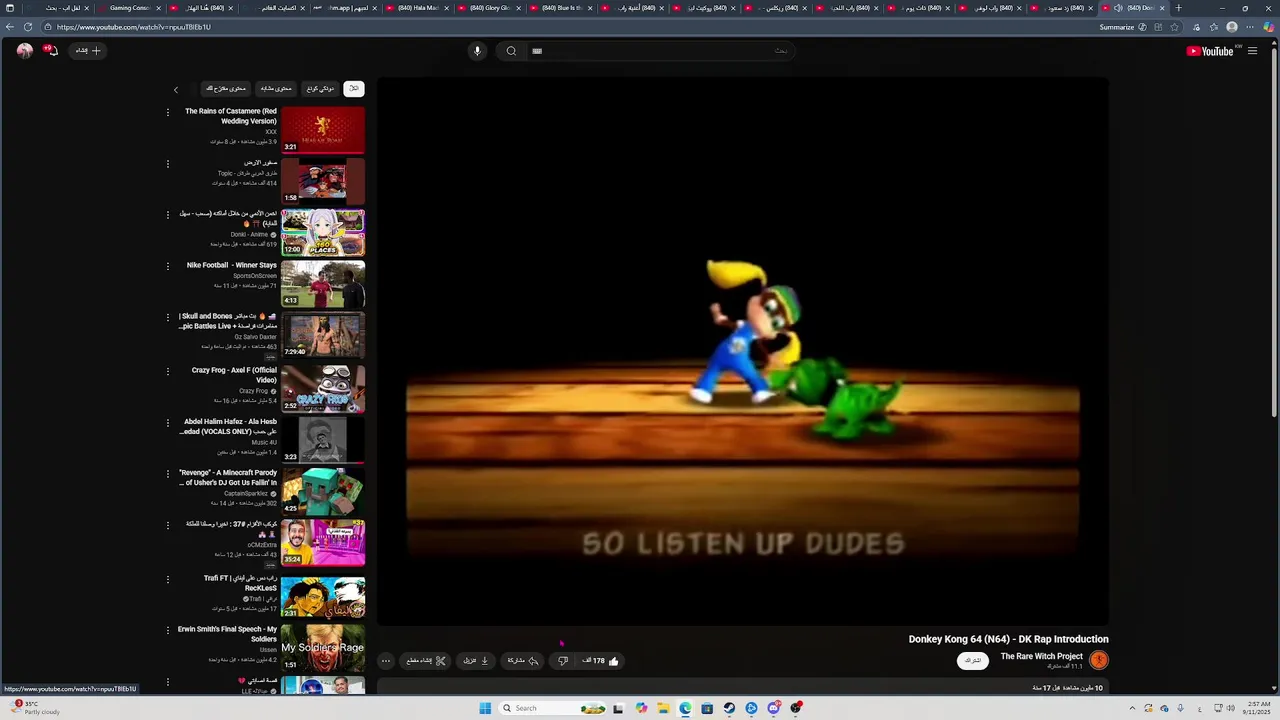1280x720 pixels.
Task: Start voice search with microphone icon
Action: point(477,51)
